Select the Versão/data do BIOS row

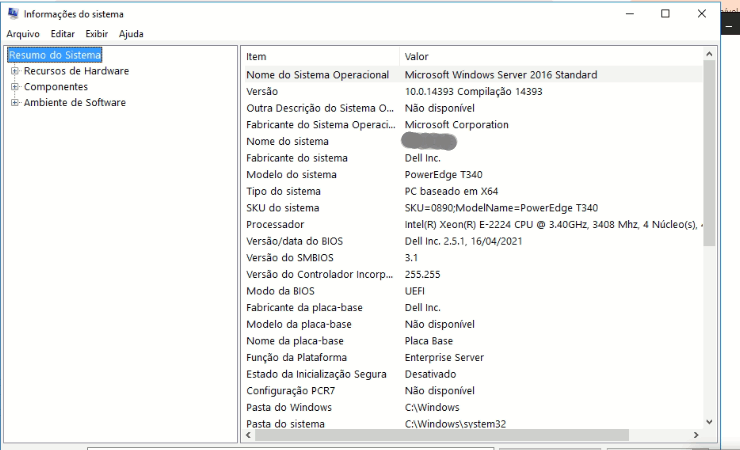(x=472, y=241)
